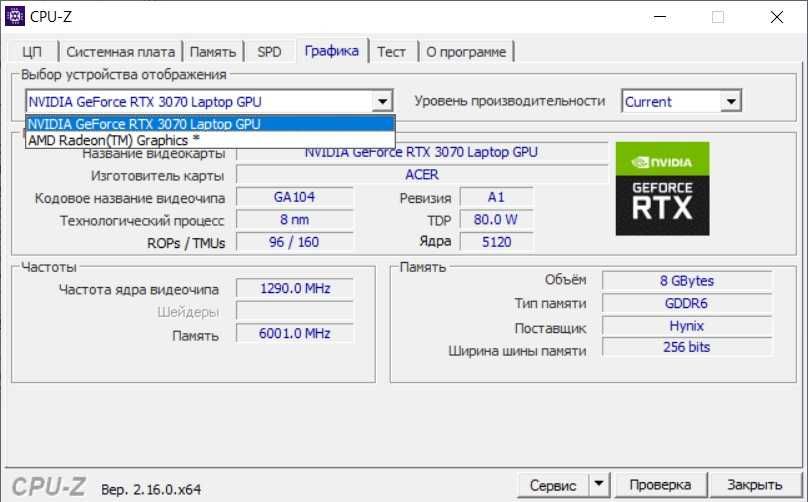Choose AMD Radeon(TM) Graphics option
Image resolution: width=808 pixels, height=502 pixels.
(210, 140)
